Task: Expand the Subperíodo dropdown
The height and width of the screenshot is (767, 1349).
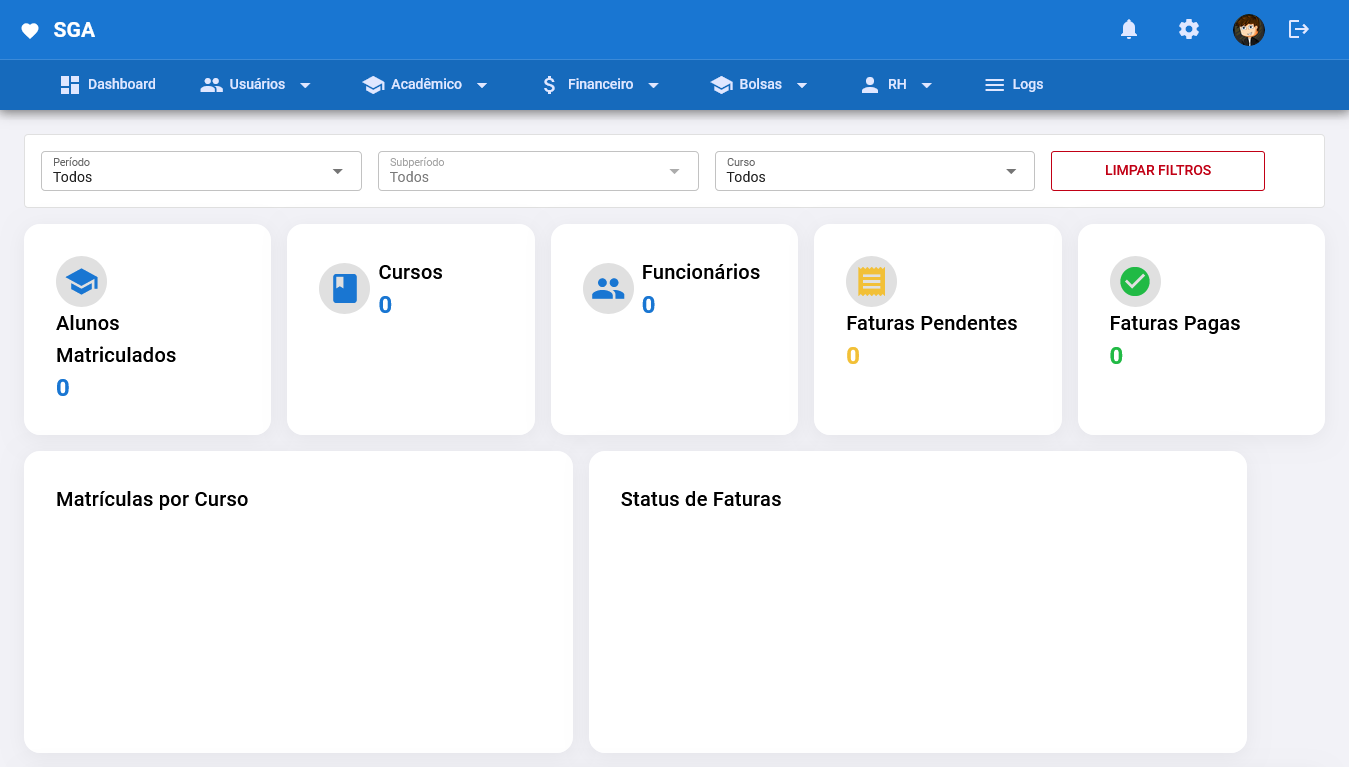Action: (x=538, y=171)
